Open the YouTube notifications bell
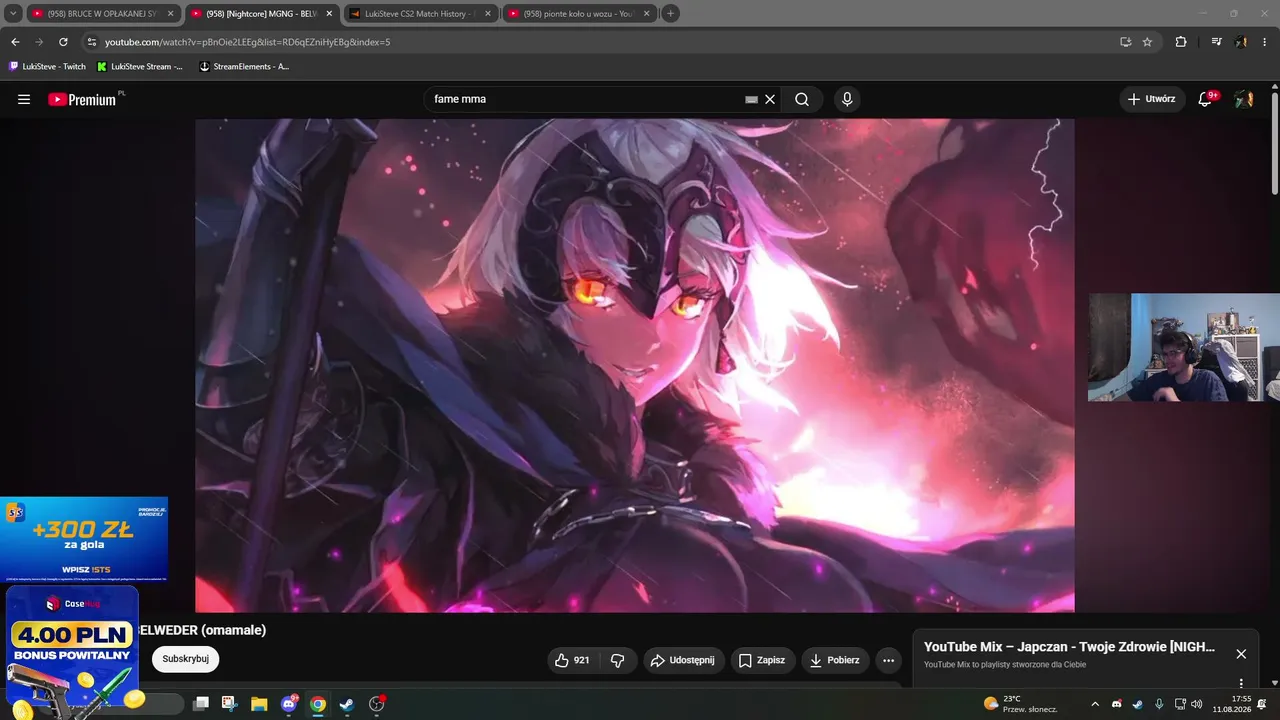 coord(1206,99)
